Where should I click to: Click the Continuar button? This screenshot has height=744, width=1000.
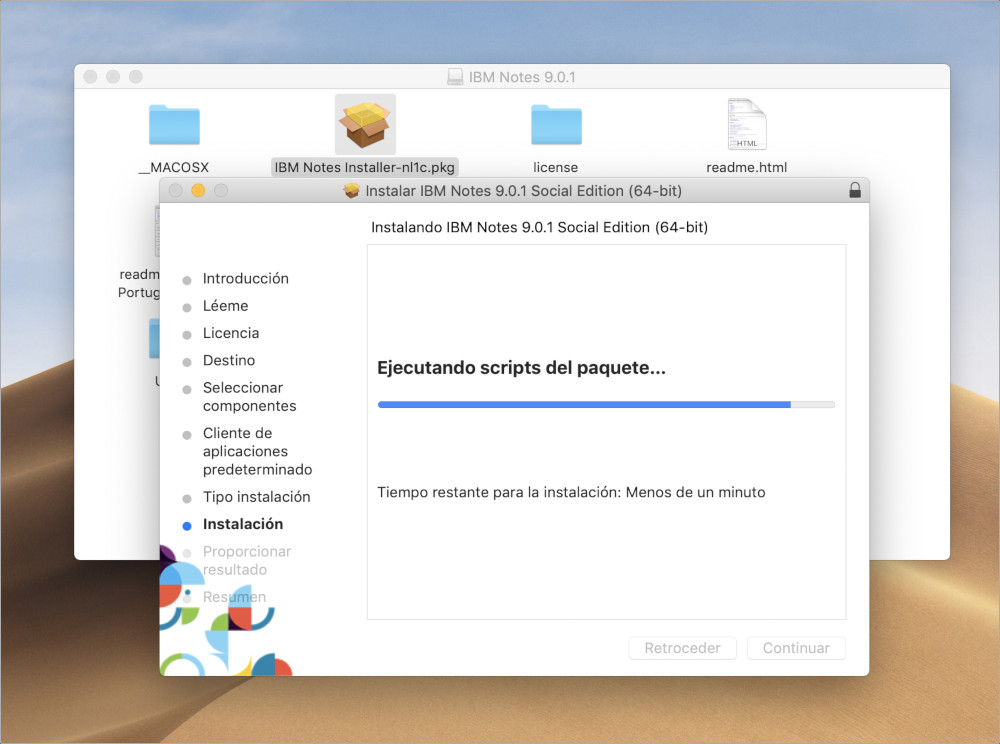[x=796, y=648]
